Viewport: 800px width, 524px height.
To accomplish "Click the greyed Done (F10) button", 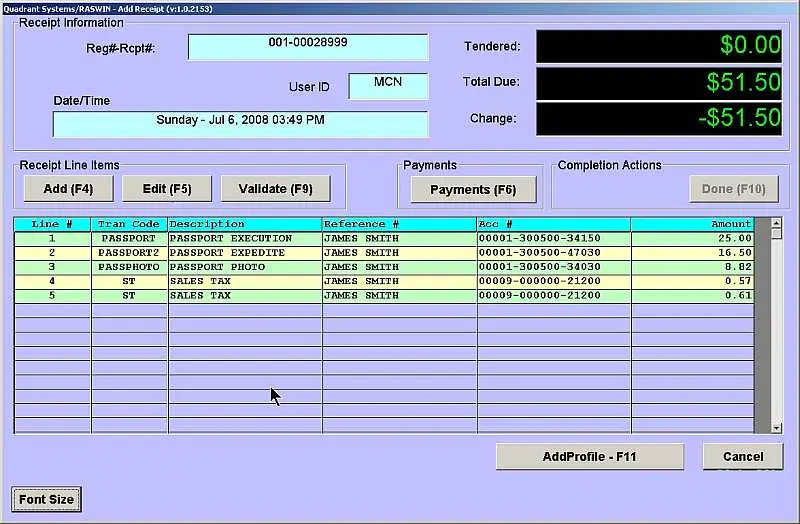I will [734, 189].
